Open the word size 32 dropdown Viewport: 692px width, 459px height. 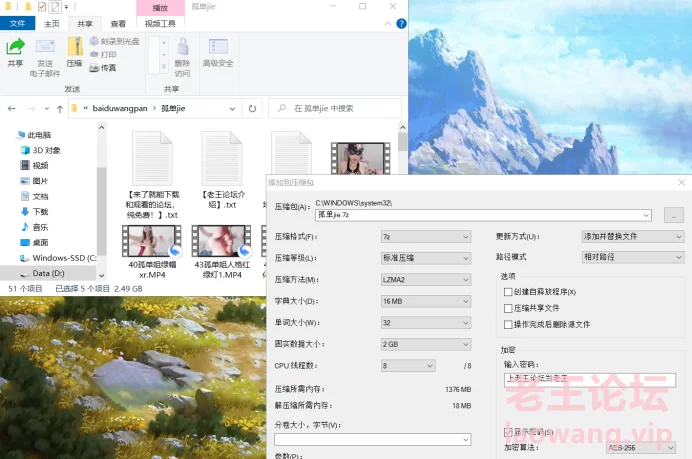coord(426,323)
